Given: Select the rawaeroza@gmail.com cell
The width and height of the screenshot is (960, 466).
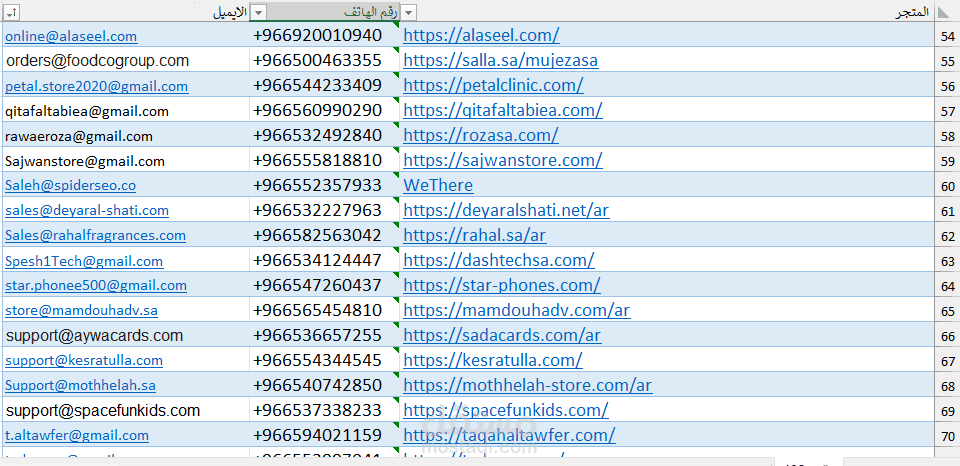Looking at the screenshot, I should point(126,136).
